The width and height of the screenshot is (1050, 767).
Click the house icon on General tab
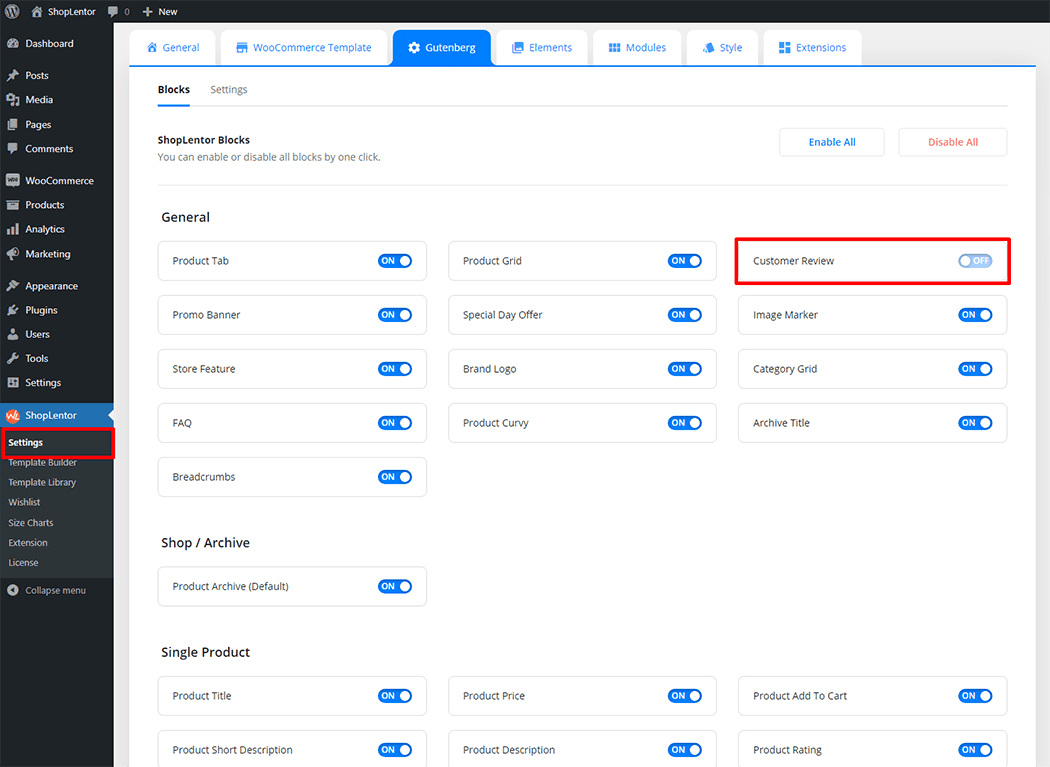[x=152, y=48]
